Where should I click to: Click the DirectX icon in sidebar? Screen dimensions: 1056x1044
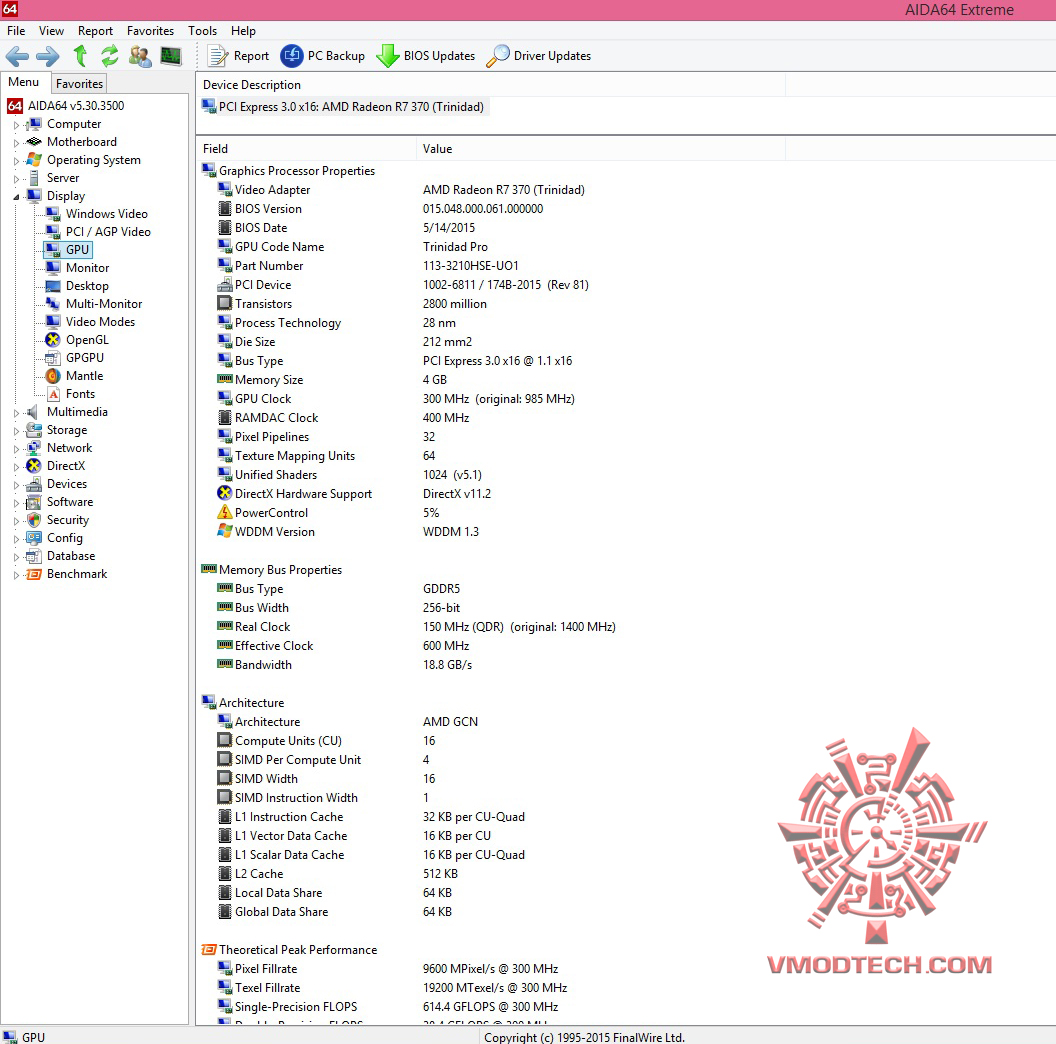tap(34, 465)
